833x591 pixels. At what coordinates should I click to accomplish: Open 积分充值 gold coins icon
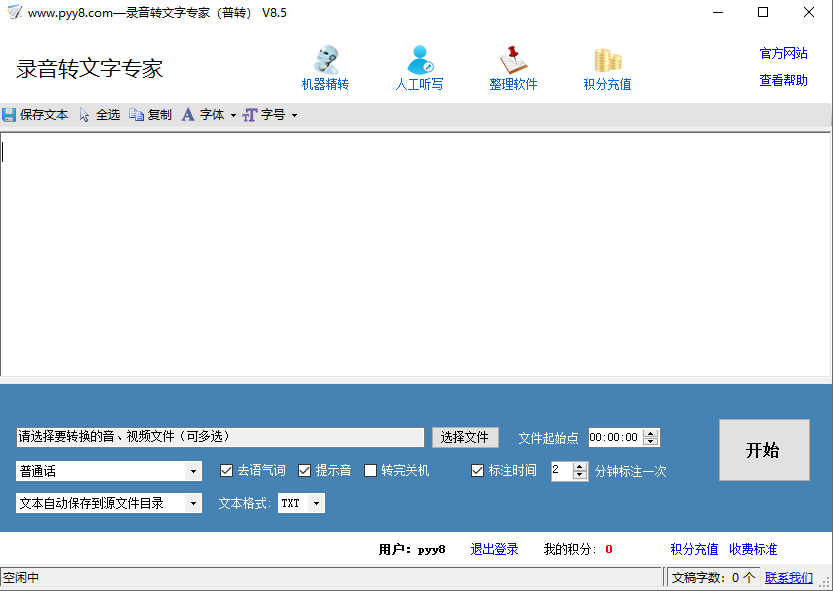click(607, 60)
